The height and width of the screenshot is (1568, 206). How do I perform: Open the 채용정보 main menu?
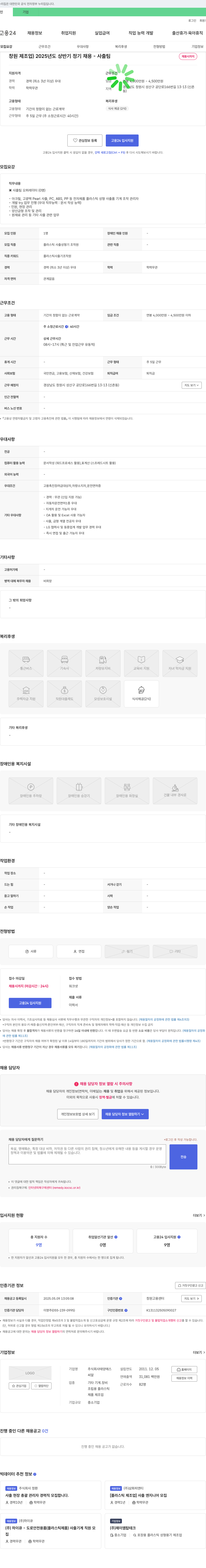click(35, 33)
